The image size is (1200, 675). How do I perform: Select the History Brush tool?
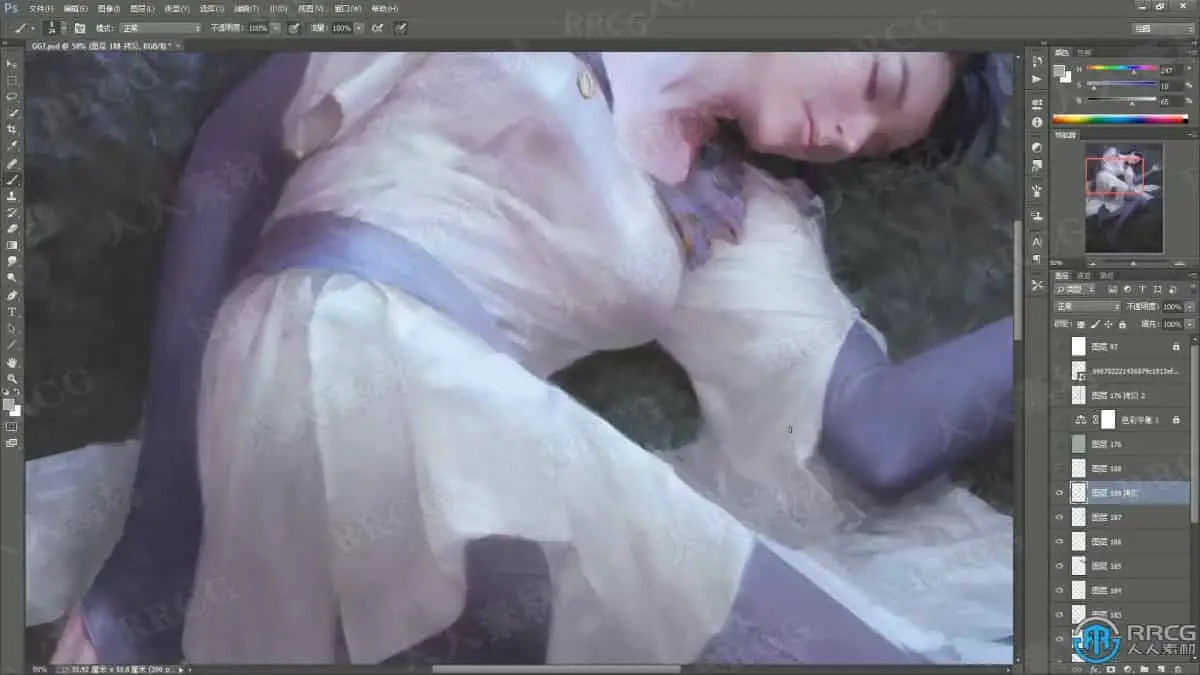(x=12, y=213)
